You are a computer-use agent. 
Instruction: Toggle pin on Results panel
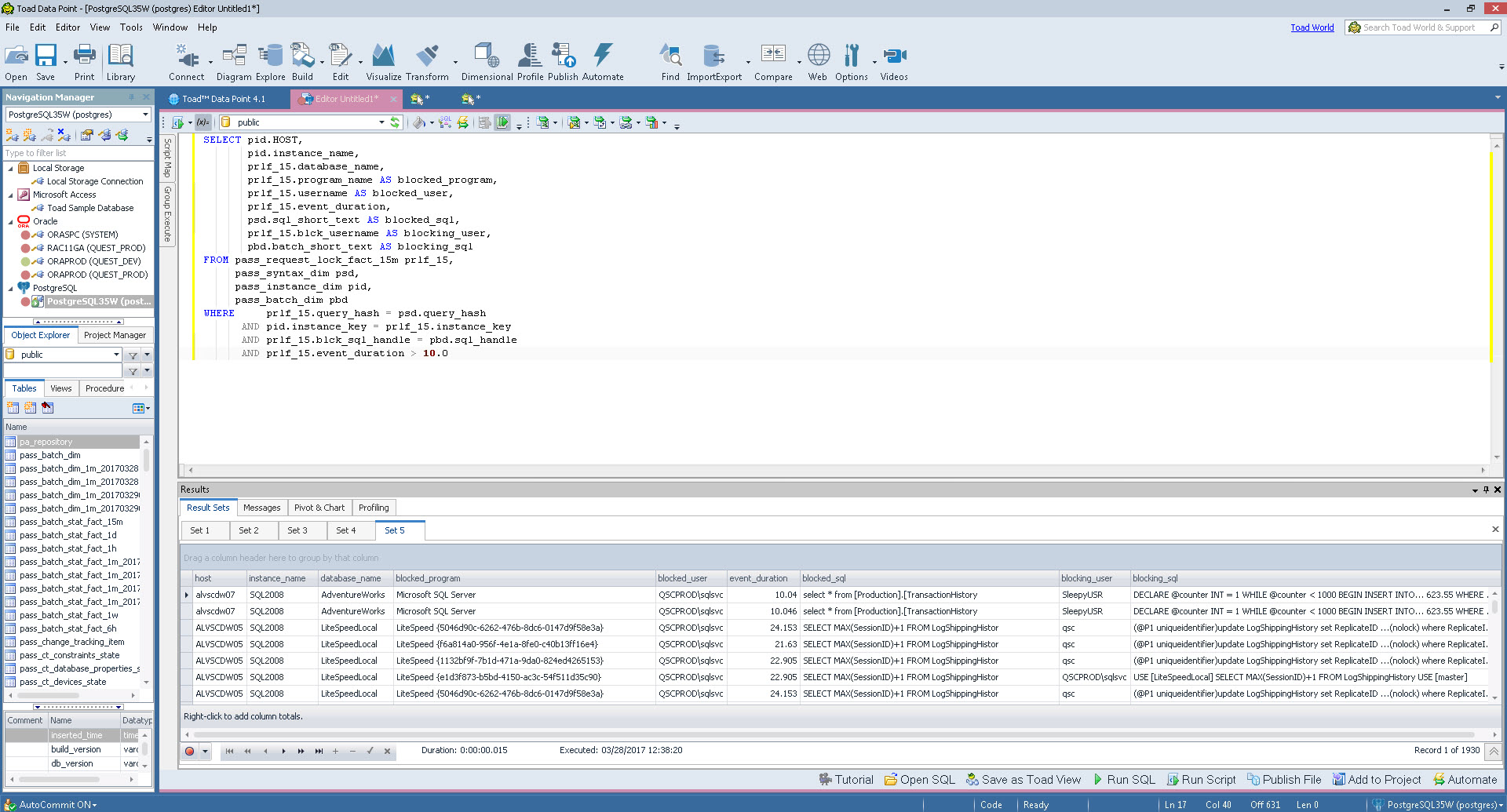(x=1486, y=490)
